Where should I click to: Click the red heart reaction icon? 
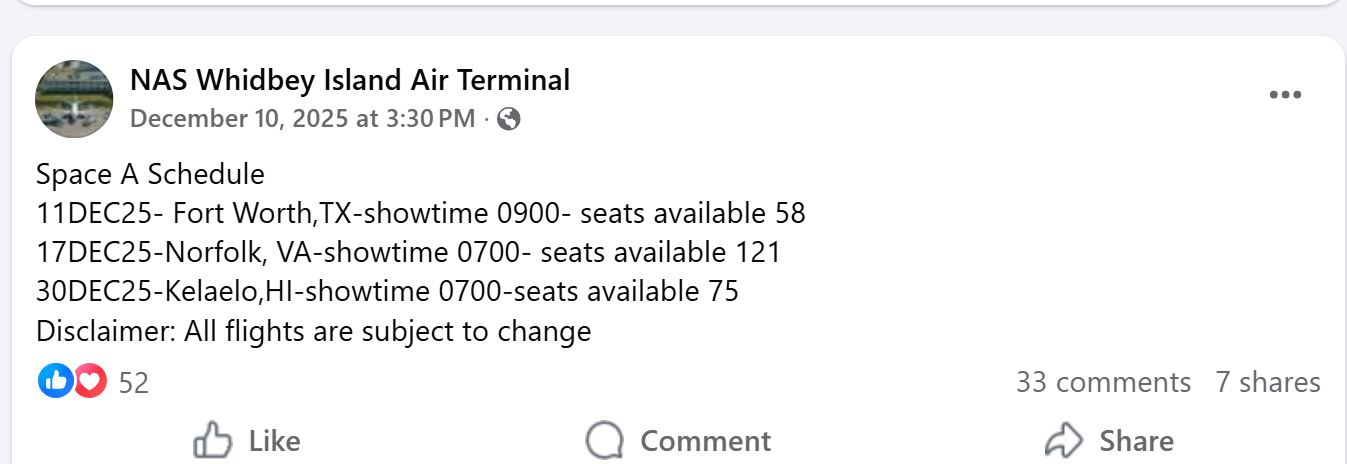point(90,381)
